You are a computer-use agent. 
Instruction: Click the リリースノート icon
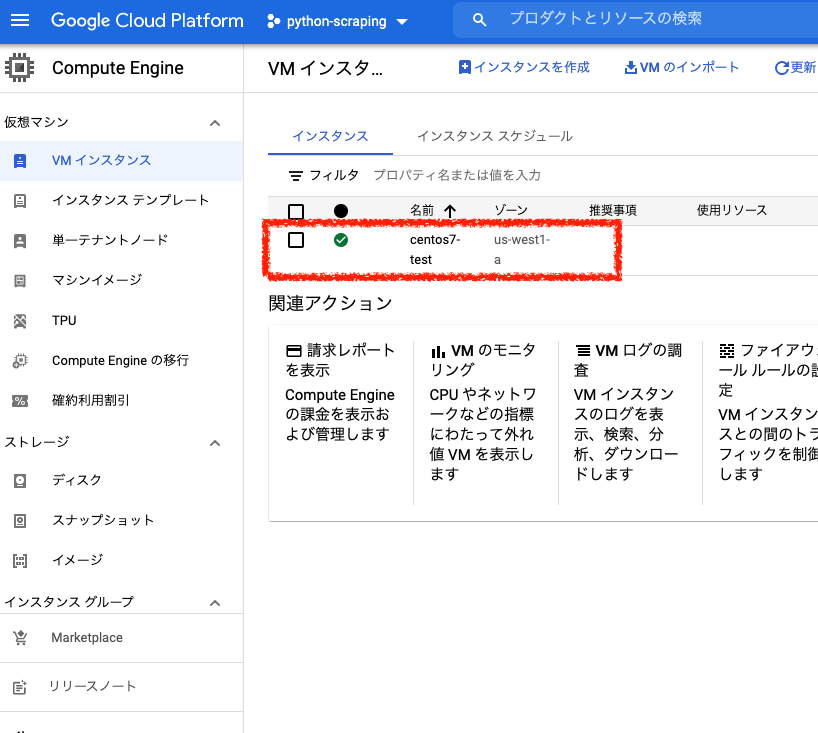click(20, 687)
